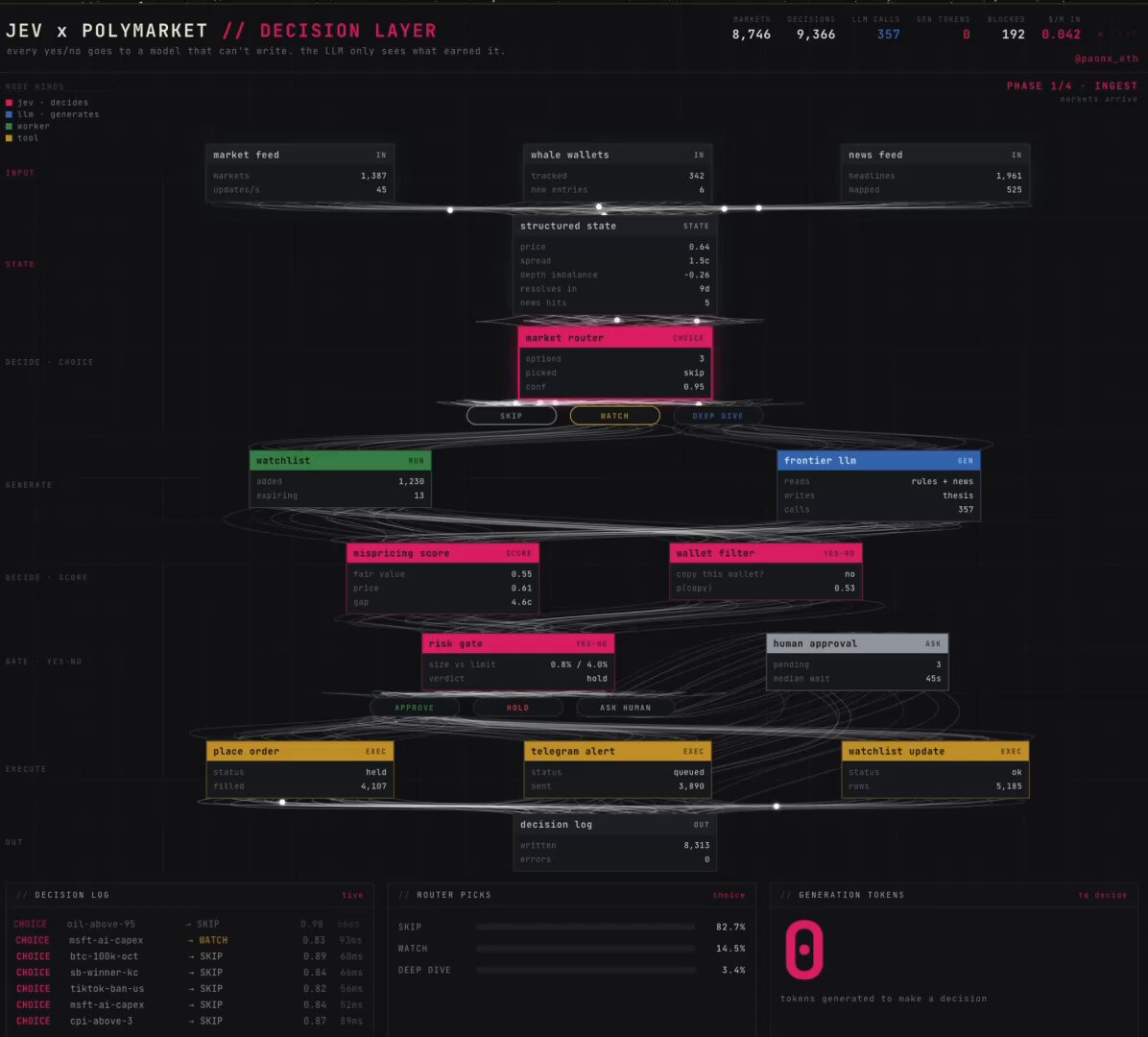
Task: Open the news feed input node
Action: coord(935,173)
